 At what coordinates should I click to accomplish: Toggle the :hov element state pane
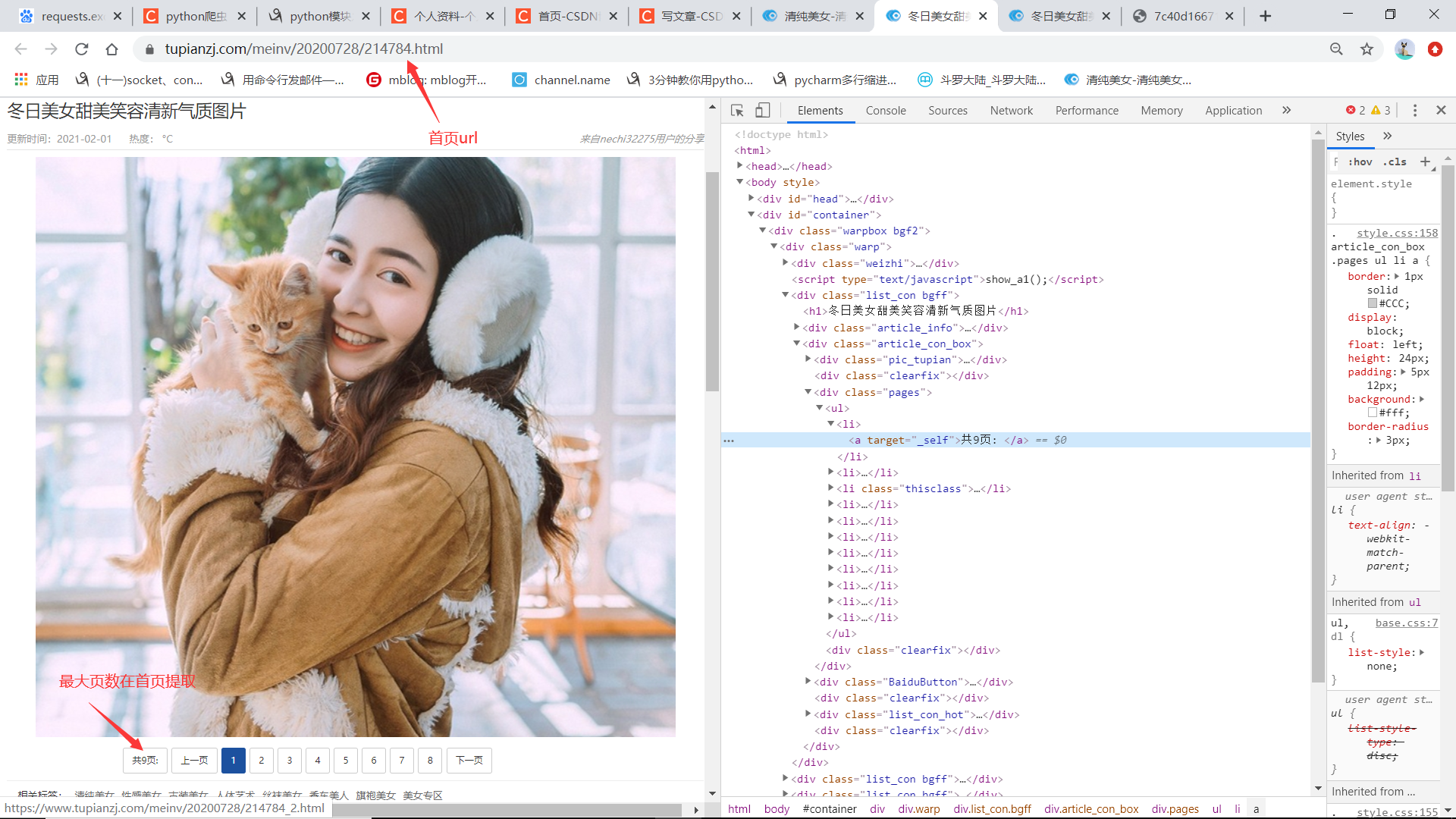tap(1360, 162)
